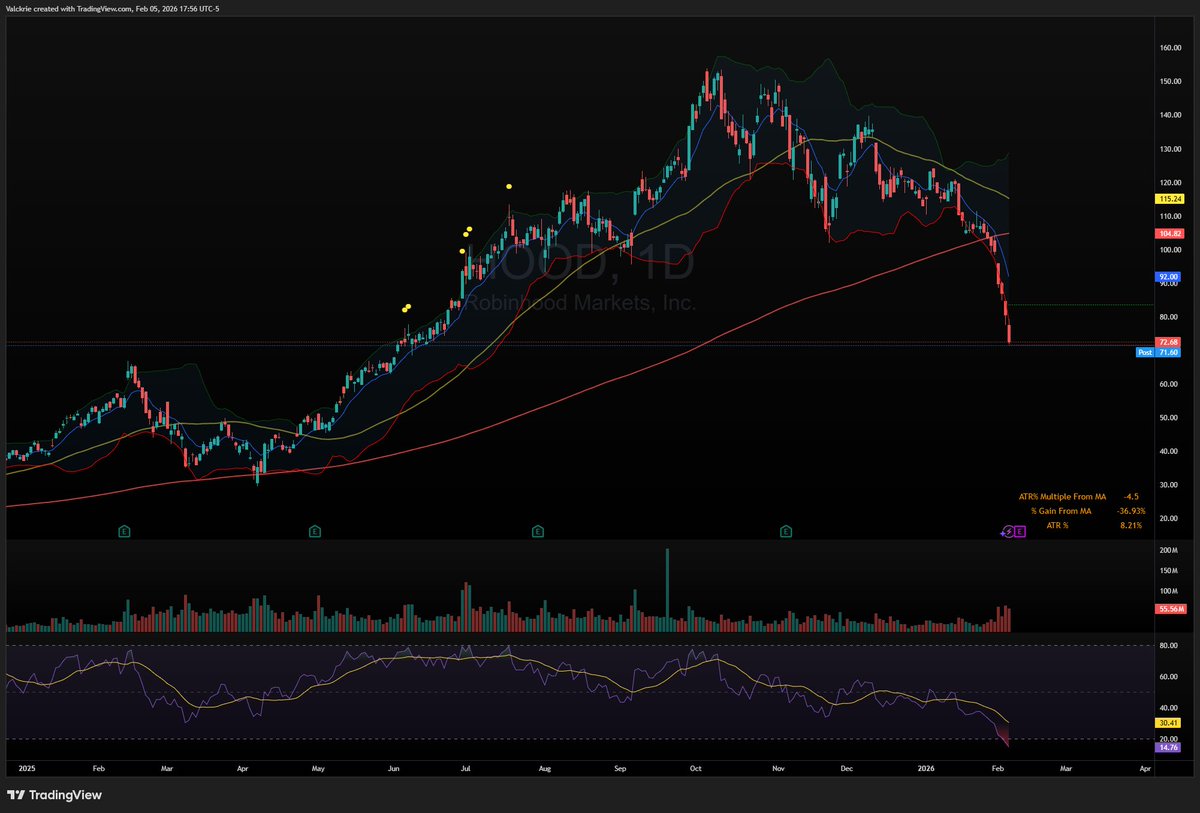Screen dimensions: 1200x813
Task: Select the Dec label on the time axis
Action: (846, 769)
